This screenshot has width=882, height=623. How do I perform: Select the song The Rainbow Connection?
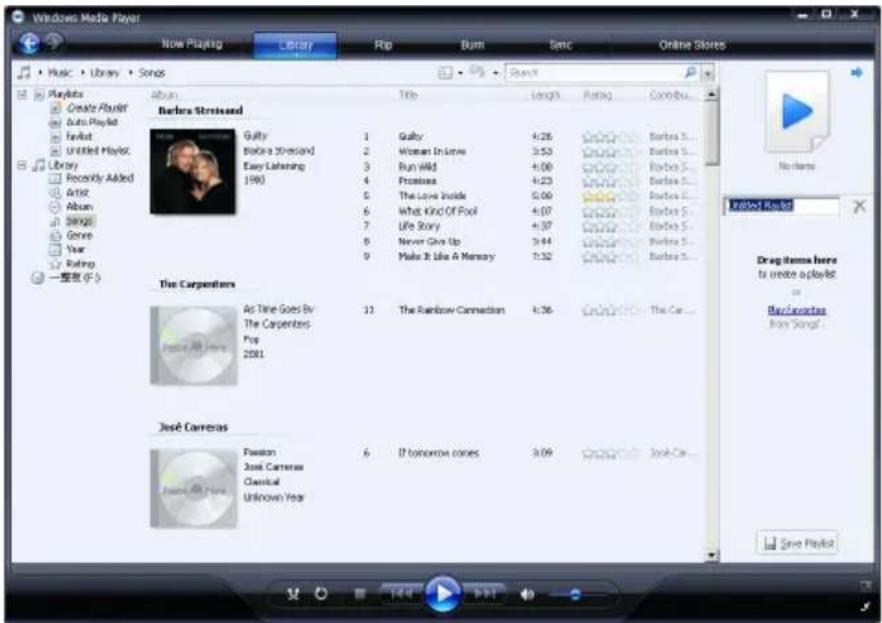tap(452, 310)
